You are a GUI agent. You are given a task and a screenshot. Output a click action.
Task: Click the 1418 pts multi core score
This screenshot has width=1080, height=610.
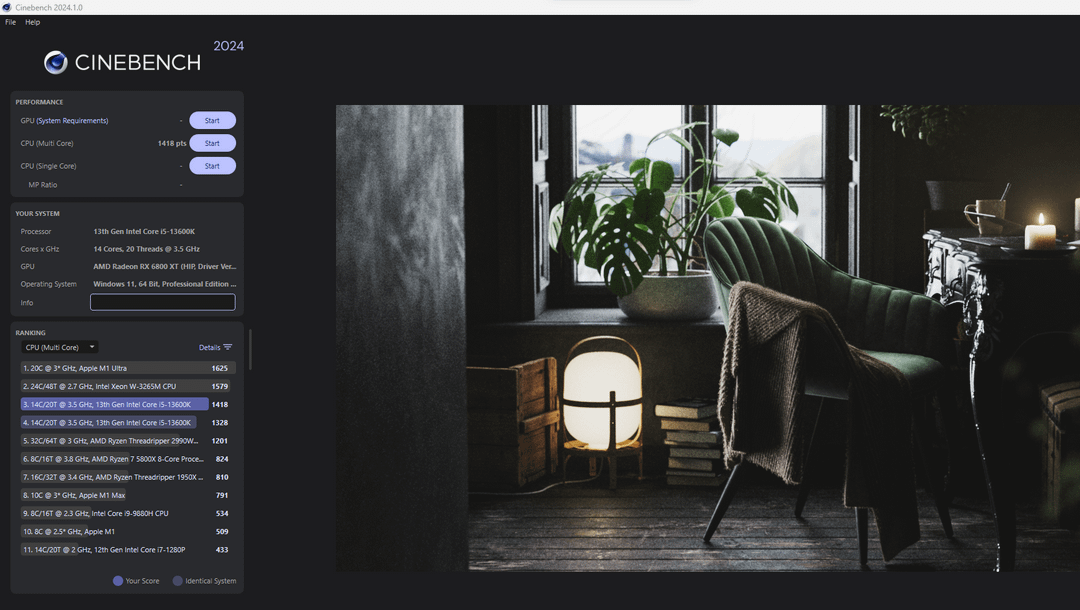coord(172,143)
